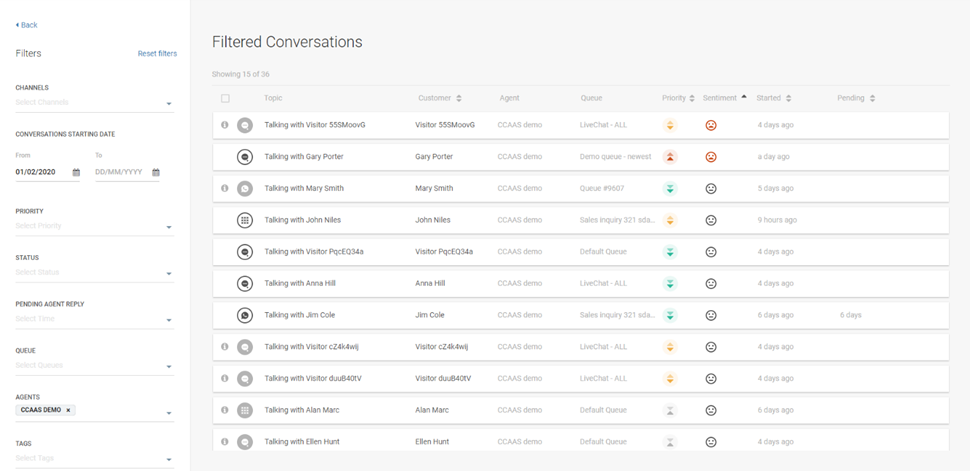Screen dimensions: 970x471
Task: Remove the CCAAS DEMO agent chip
Action: (68, 410)
